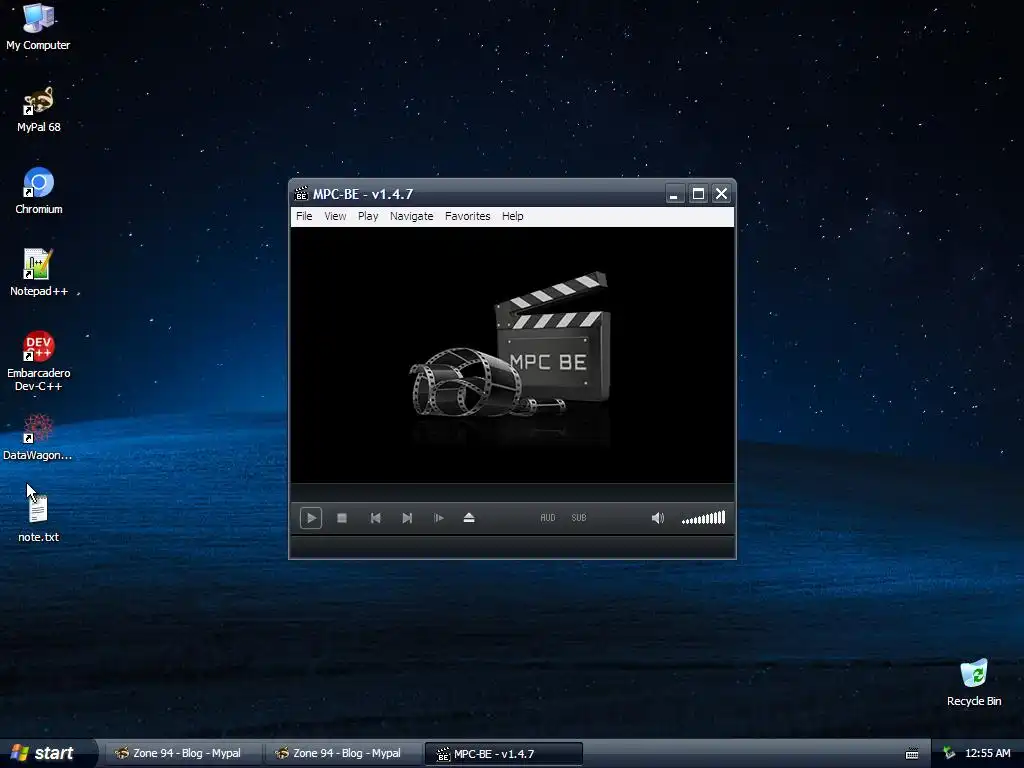Open the Favorites menu
The height and width of the screenshot is (768, 1024).
point(468,216)
